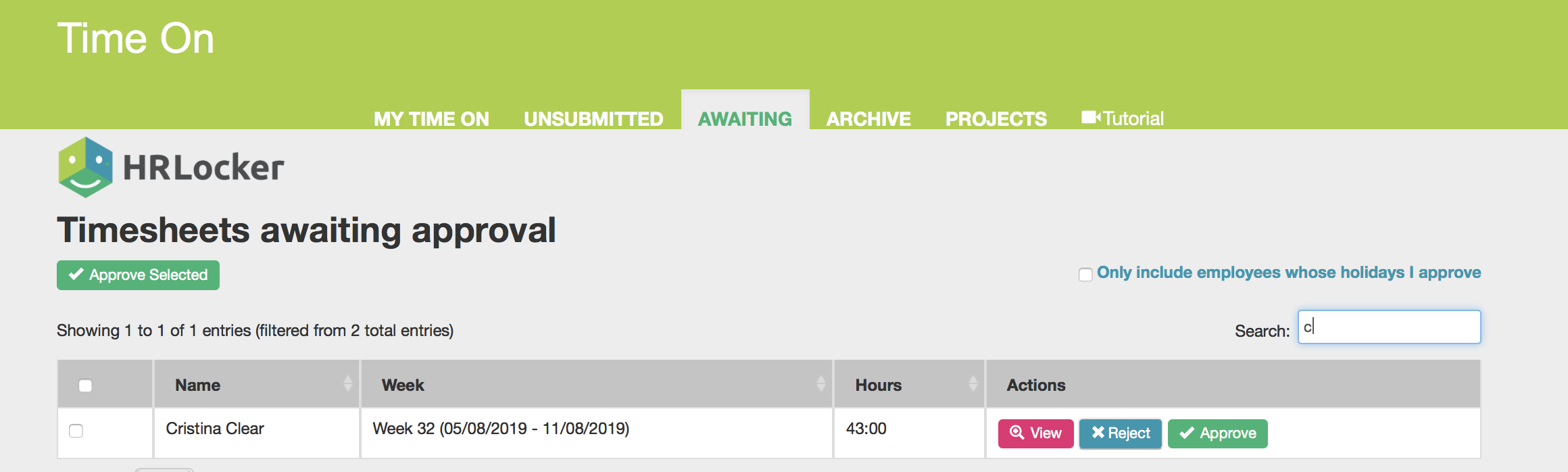
Task: Click the Time On header title
Action: coord(136,39)
